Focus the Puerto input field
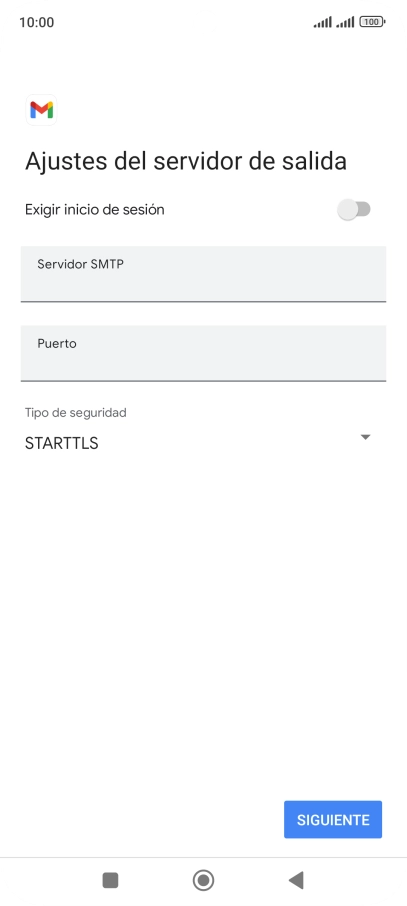The image size is (407, 906). pos(204,353)
